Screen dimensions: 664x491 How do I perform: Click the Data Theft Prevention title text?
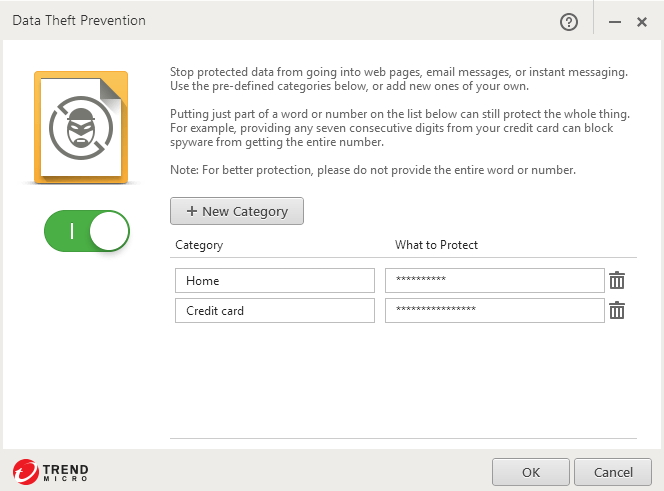coord(79,21)
